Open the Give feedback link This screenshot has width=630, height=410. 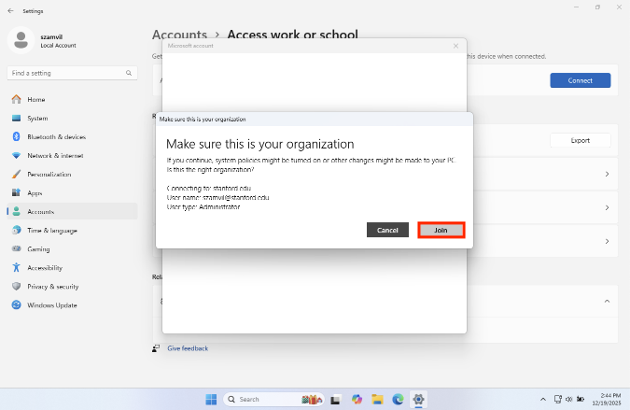(188, 348)
